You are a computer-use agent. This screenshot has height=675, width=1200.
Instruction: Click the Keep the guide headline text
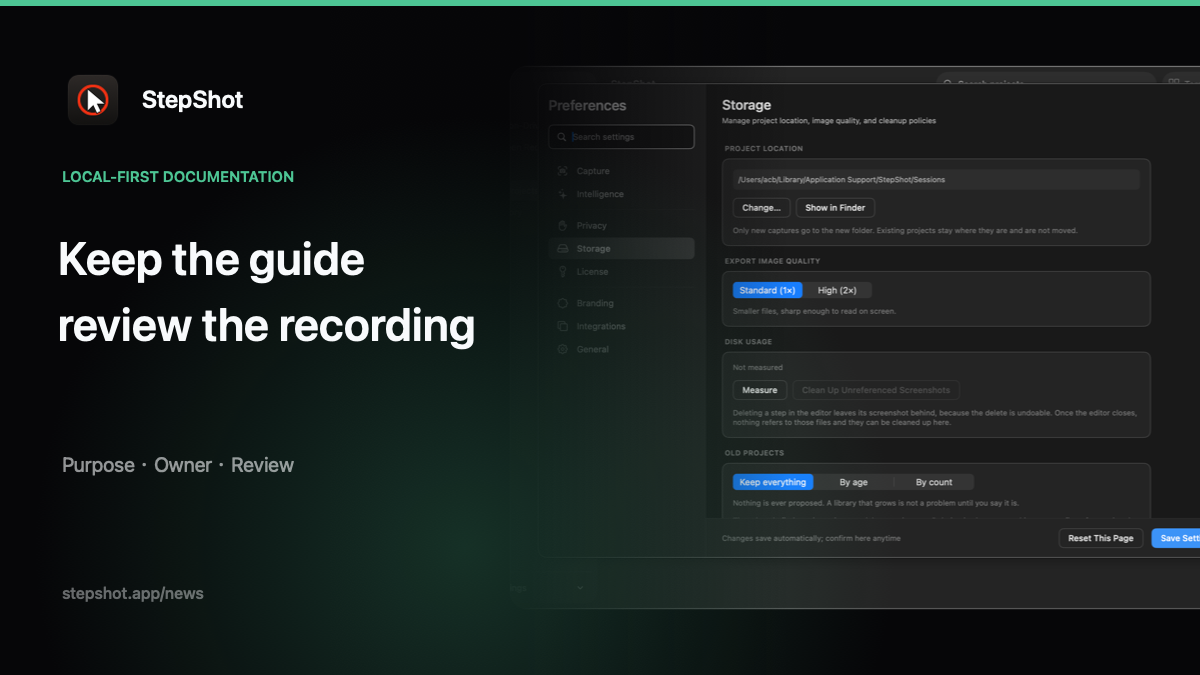pos(211,261)
